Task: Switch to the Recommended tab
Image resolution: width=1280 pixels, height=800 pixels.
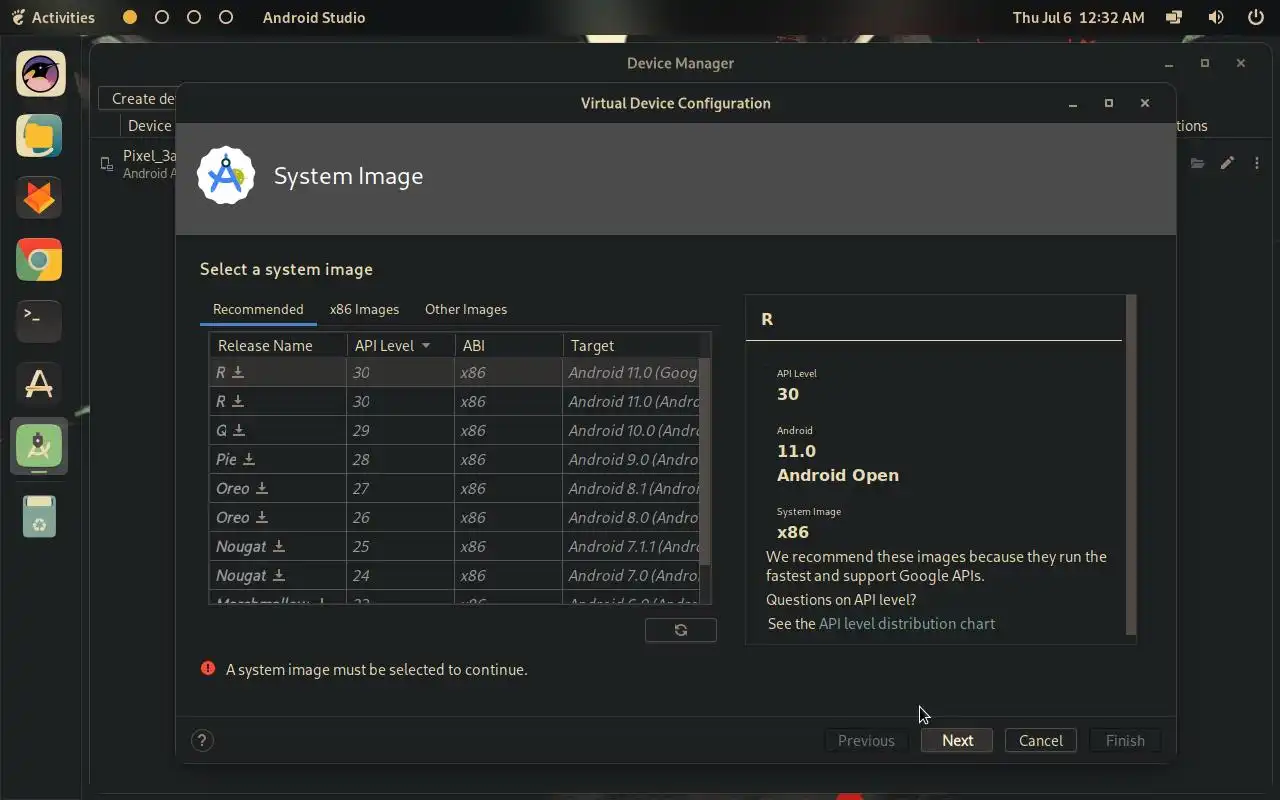Action: [258, 309]
